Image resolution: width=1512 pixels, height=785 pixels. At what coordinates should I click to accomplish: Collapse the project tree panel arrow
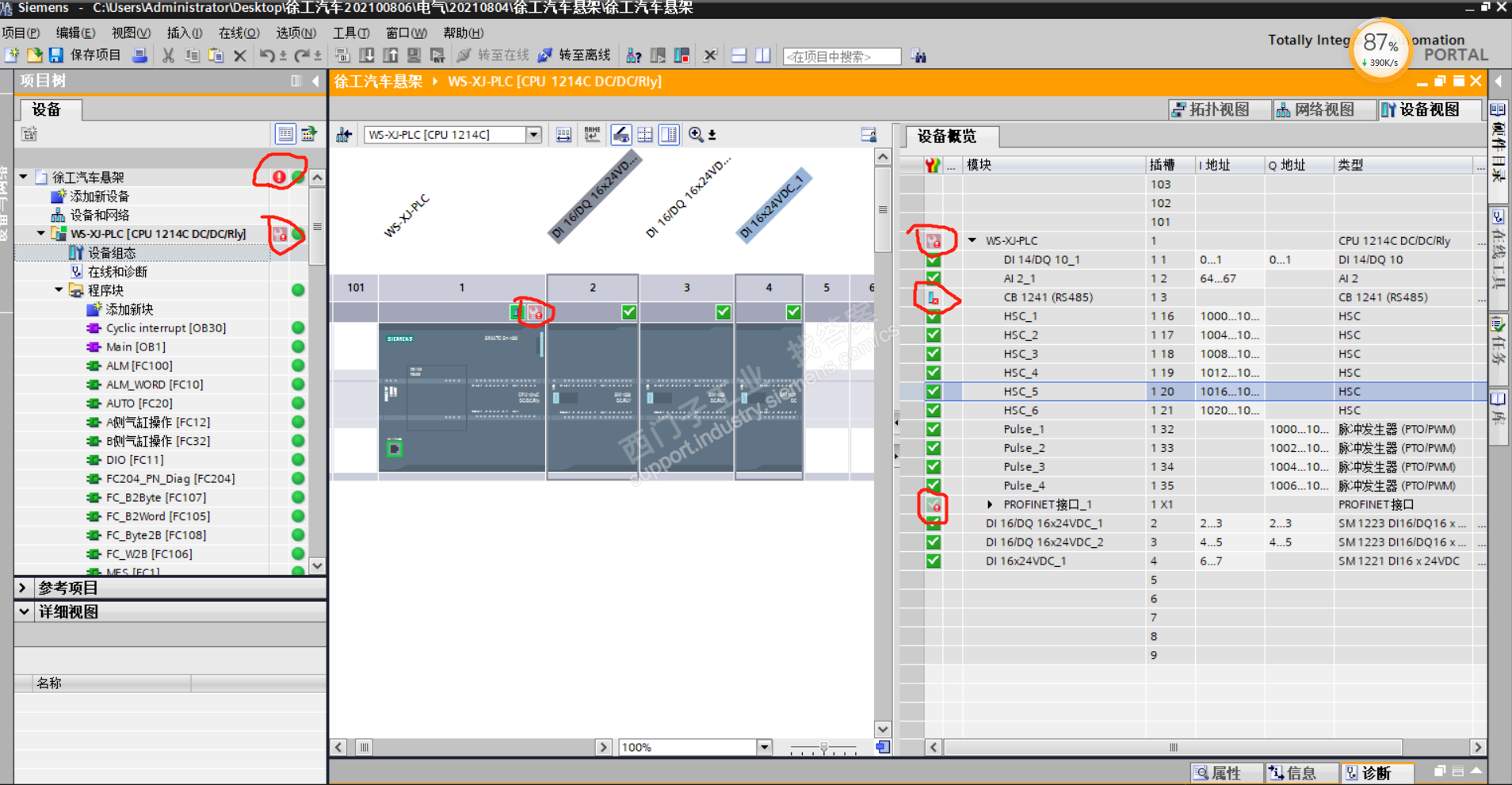click(315, 81)
